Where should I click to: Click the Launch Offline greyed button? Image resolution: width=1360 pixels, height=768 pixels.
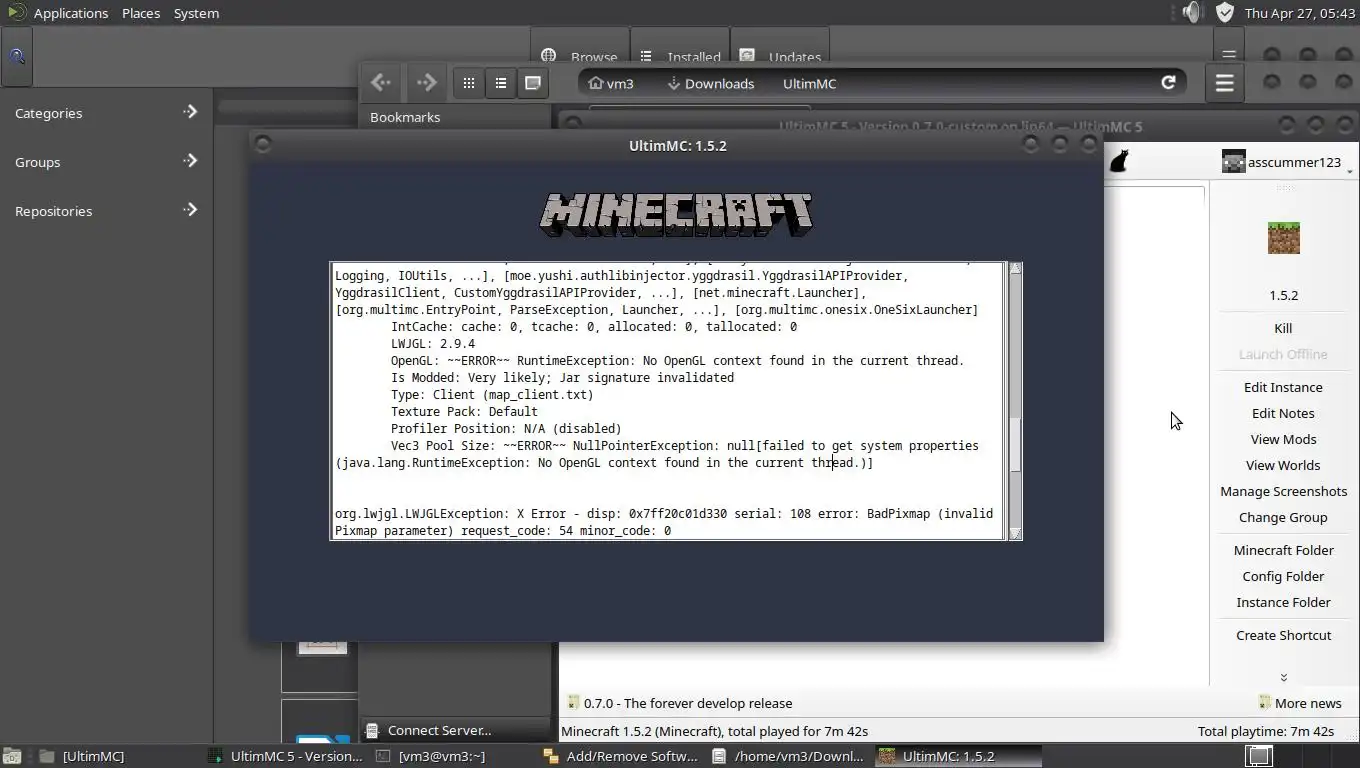(1283, 354)
